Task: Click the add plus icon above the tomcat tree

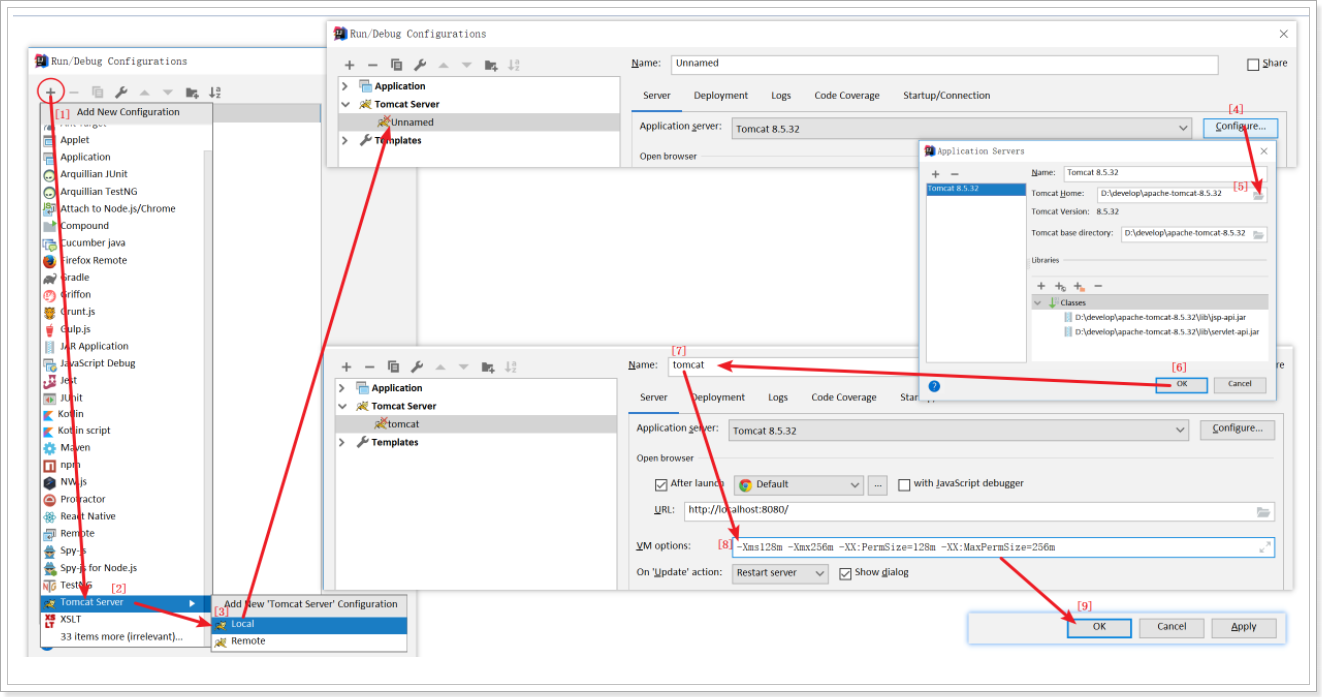Action: pyautogui.click(x=347, y=367)
